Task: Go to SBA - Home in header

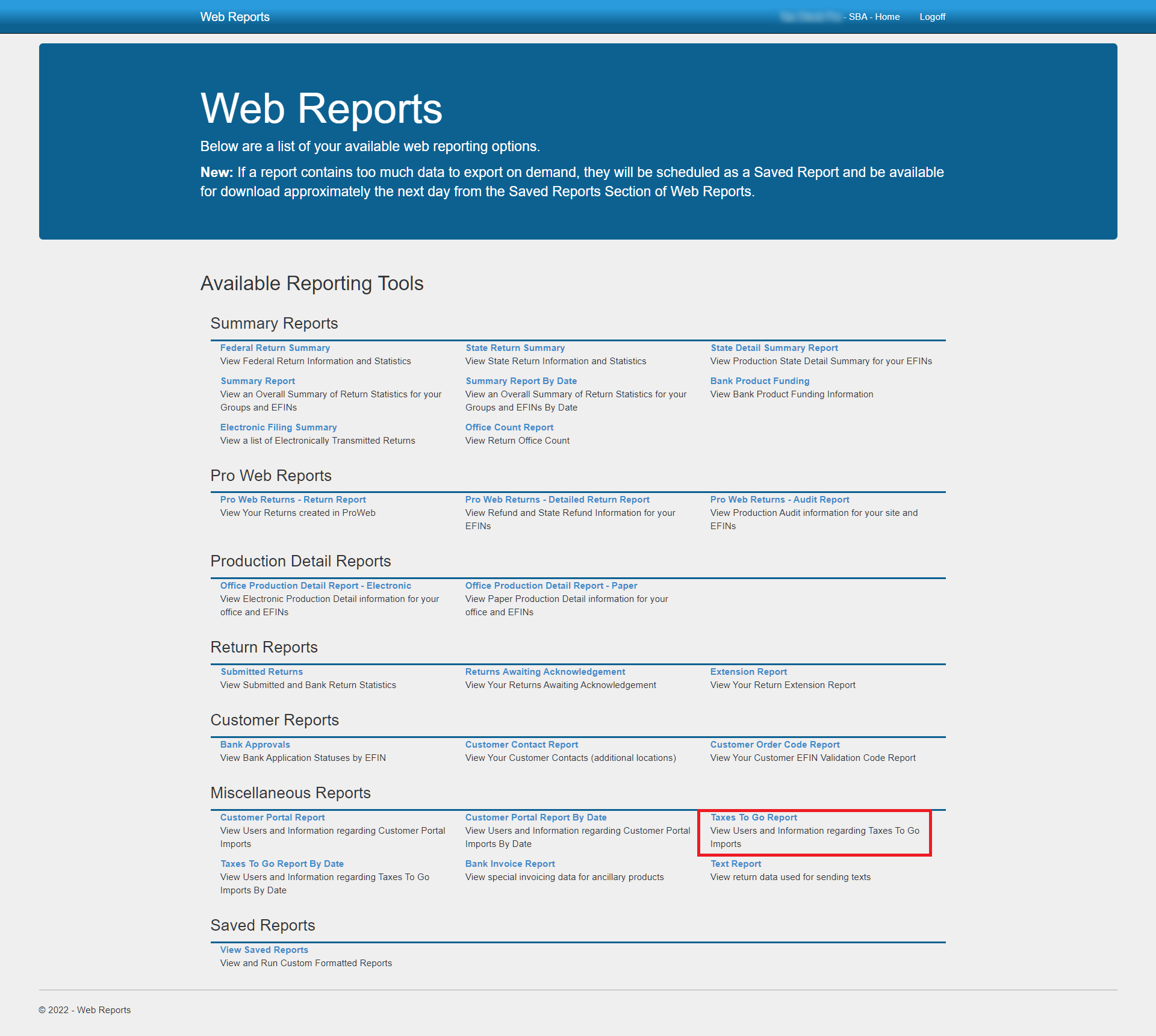Action: tap(874, 17)
